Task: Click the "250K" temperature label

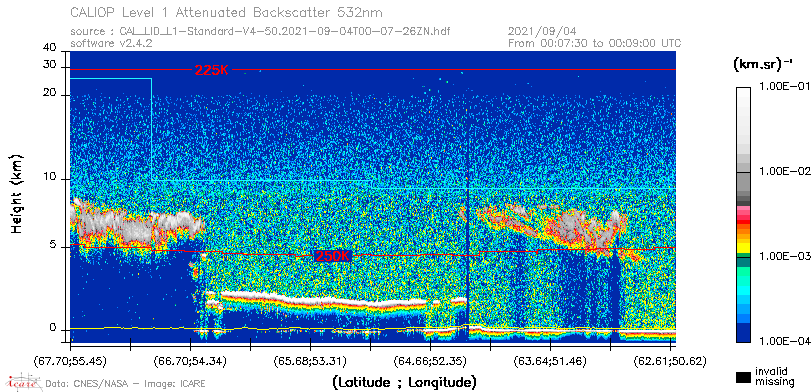Action: 333,256
